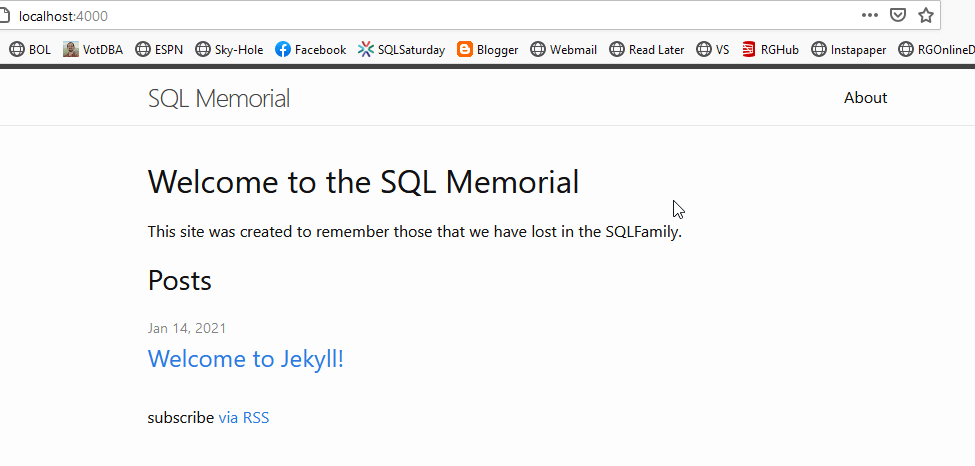Screen dimensions: 975x466
Task: Open the page actions three-dot menu
Action: (x=870, y=16)
